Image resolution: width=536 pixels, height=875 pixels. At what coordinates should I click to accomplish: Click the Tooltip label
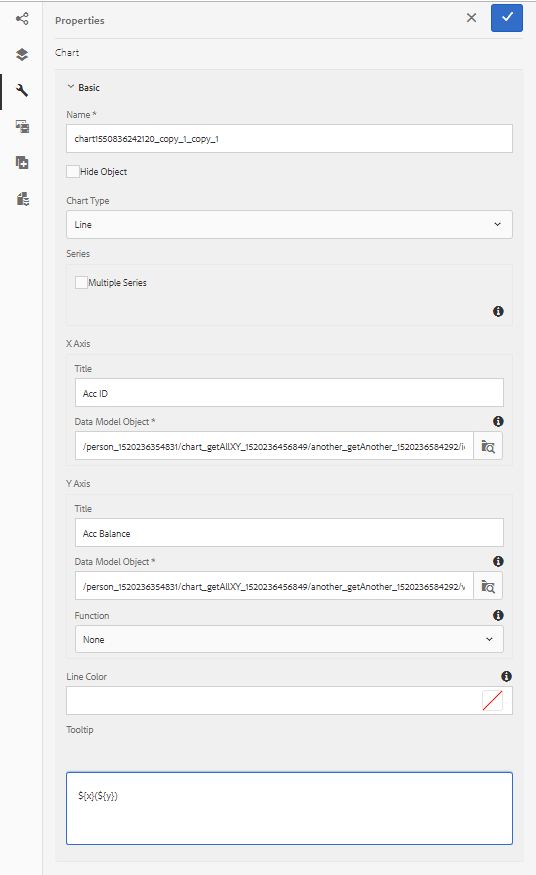click(x=80, y=730)
